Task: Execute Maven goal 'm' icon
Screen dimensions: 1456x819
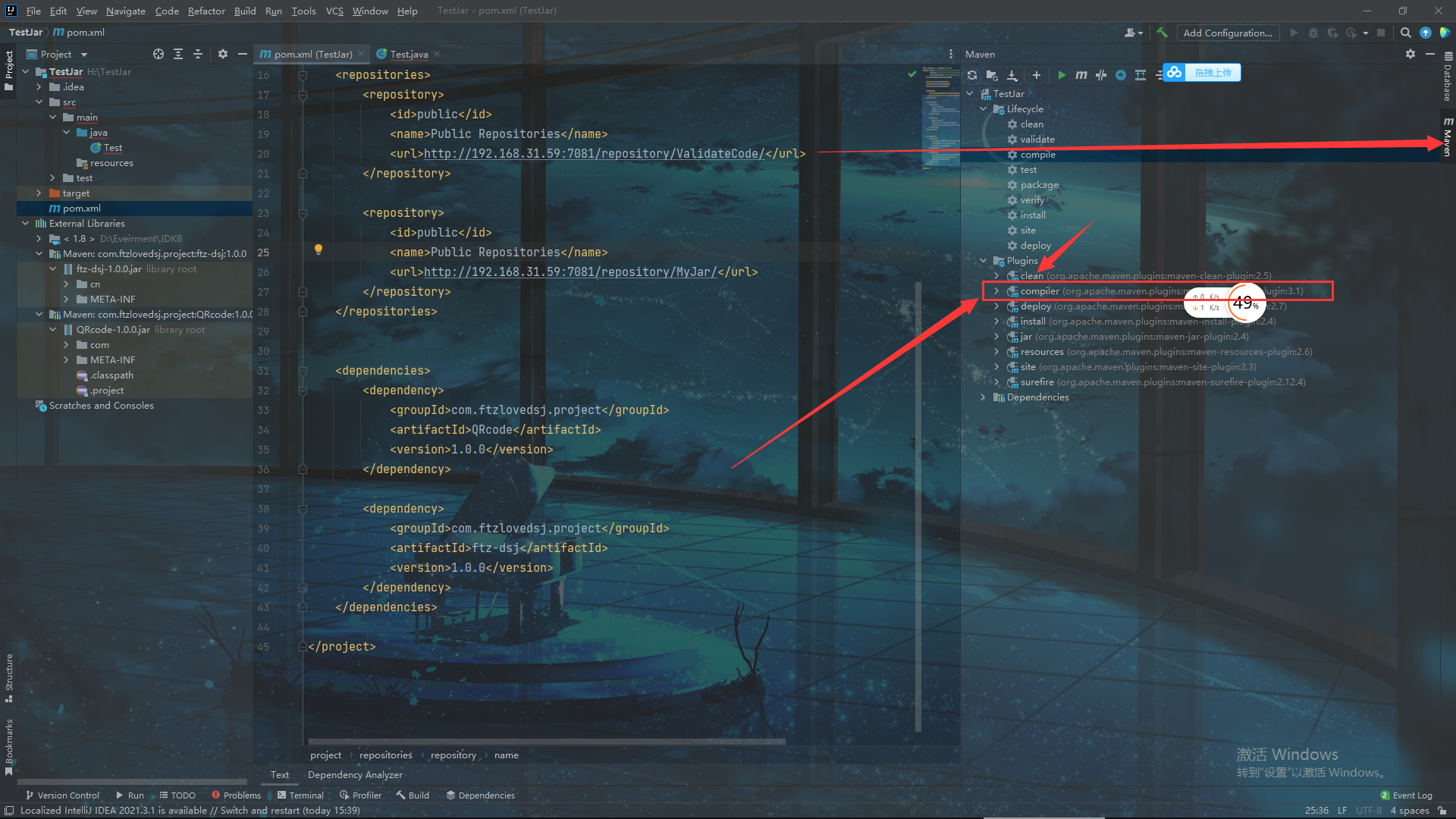Action: 1081,75
